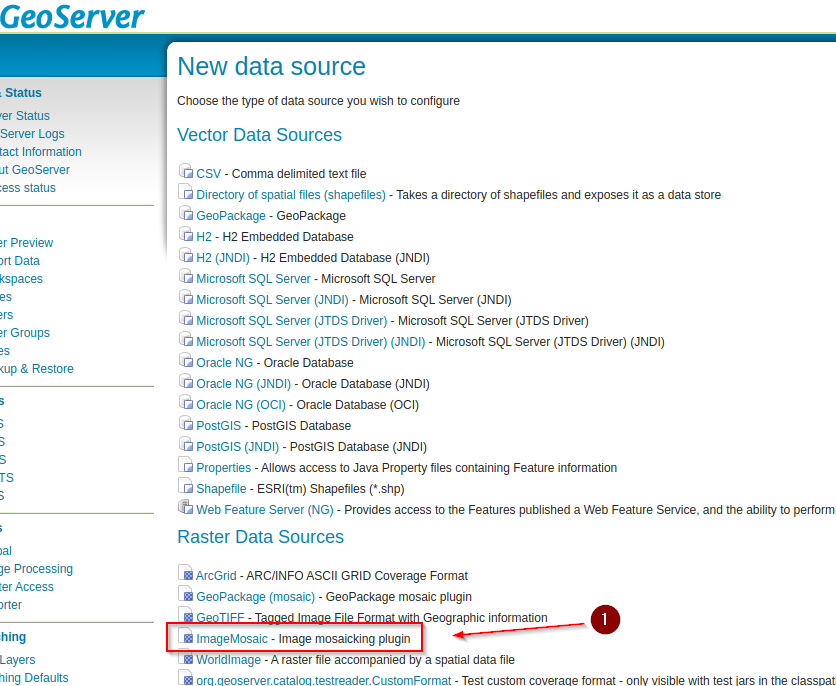Click the GeoPackage vector source icon
This screenshot has width=836, height=686.
186,213
